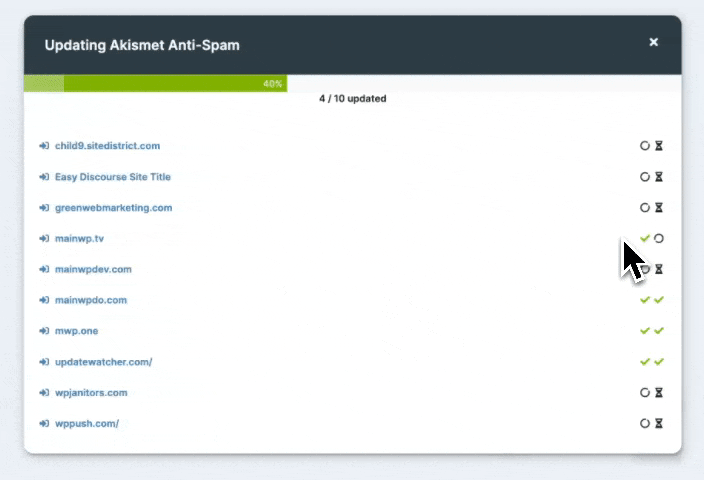
Task: Open the mainwp.tv site link
Action: 79,238
